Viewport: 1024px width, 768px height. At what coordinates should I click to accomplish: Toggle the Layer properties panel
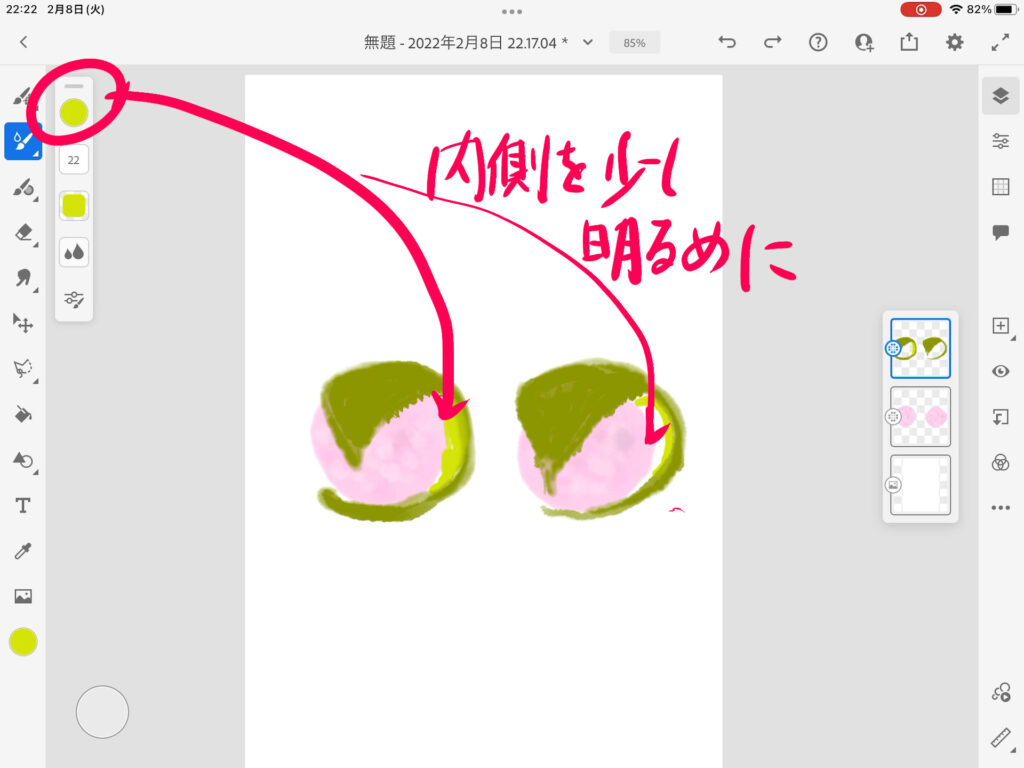tap(1000, 141)
